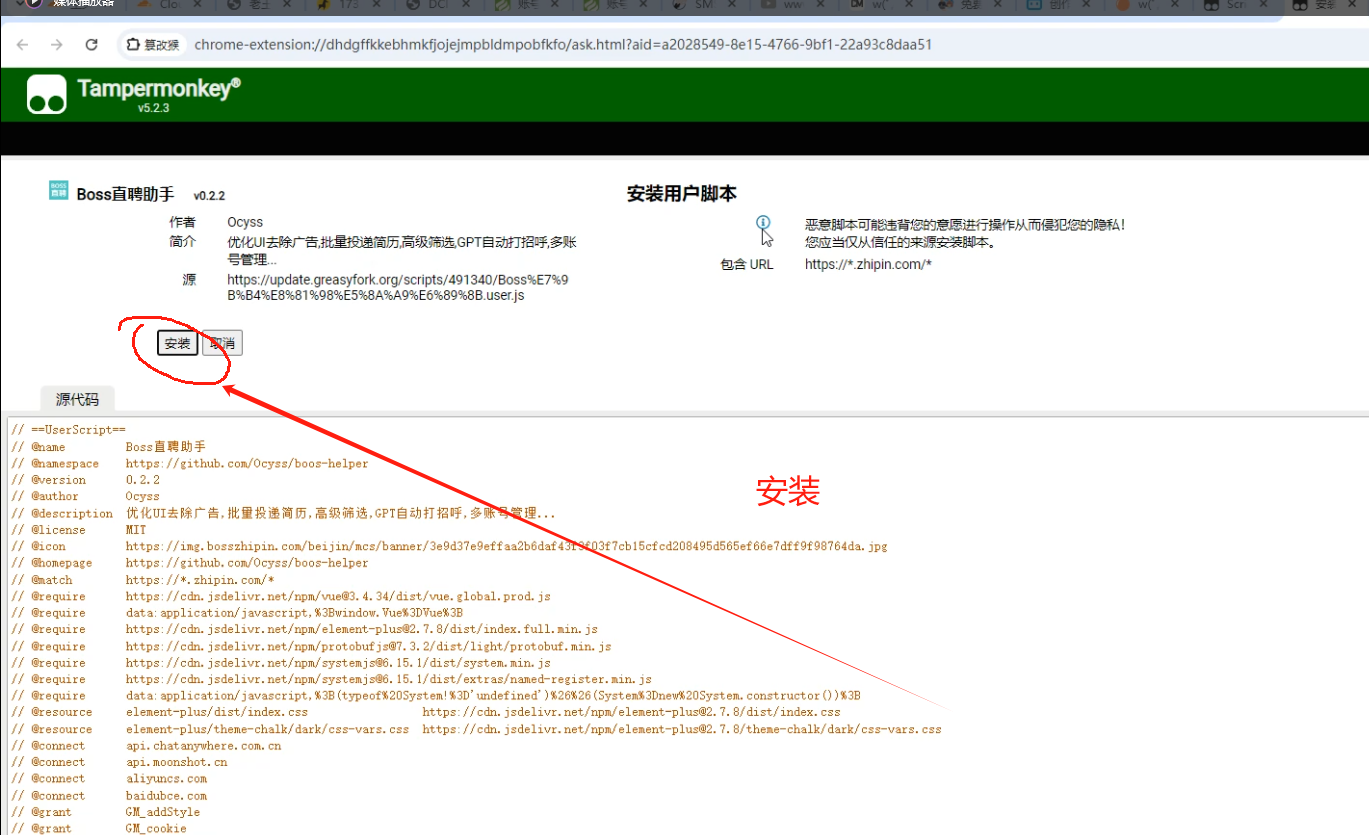Switch to the 173 browser tab
Screen dimensions: 1369x835
click(x=347, y=5)
